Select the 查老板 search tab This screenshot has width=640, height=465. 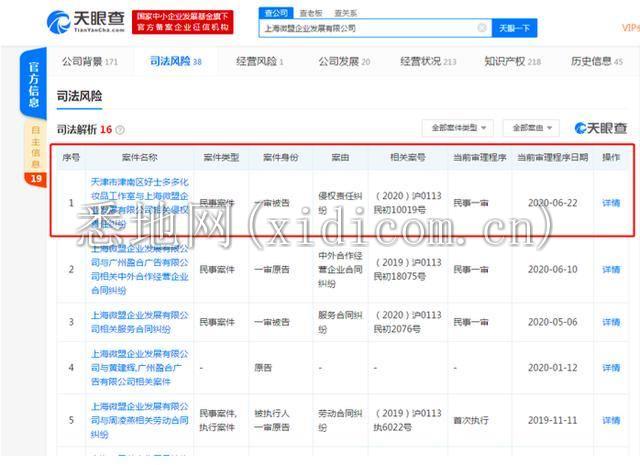(311, 13)
